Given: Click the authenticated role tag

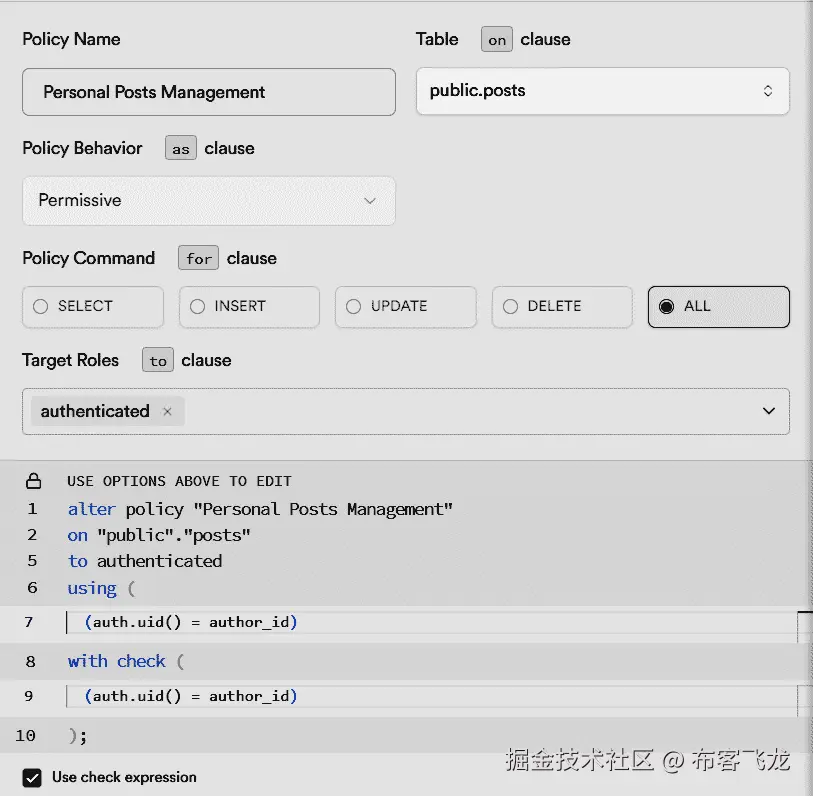Looking at the screenshot, I should point(95,411).
